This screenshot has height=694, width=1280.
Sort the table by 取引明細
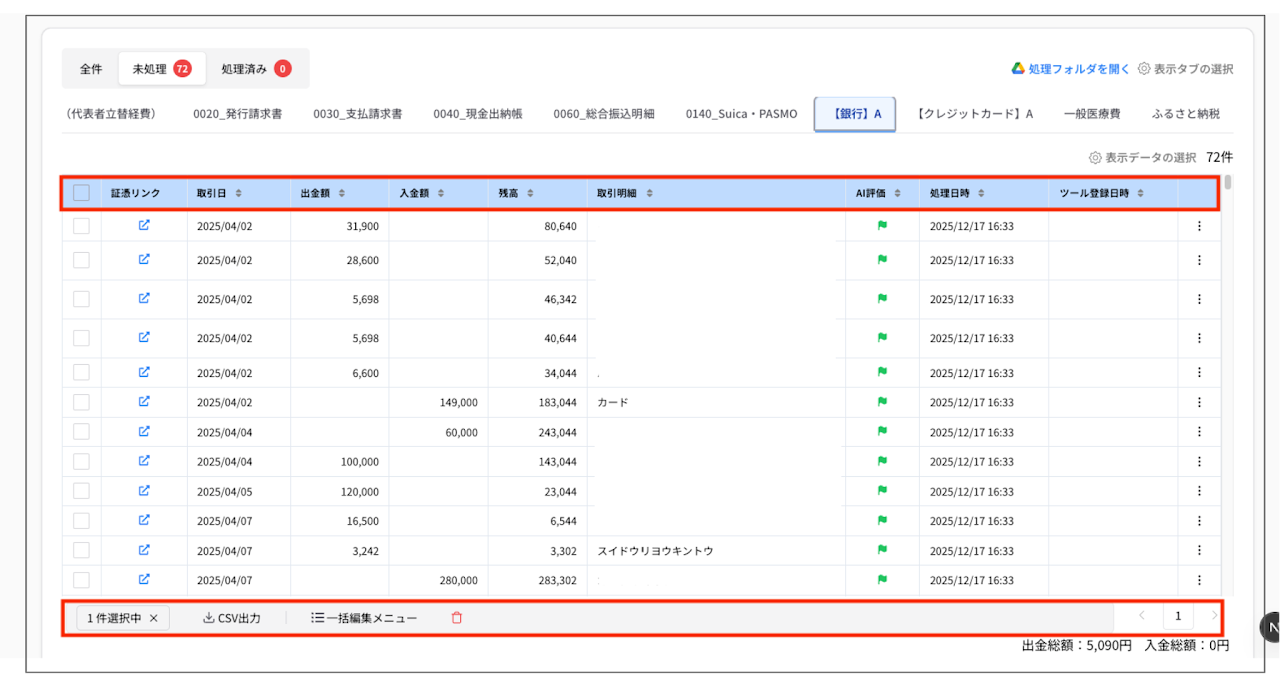pos(650,193)
